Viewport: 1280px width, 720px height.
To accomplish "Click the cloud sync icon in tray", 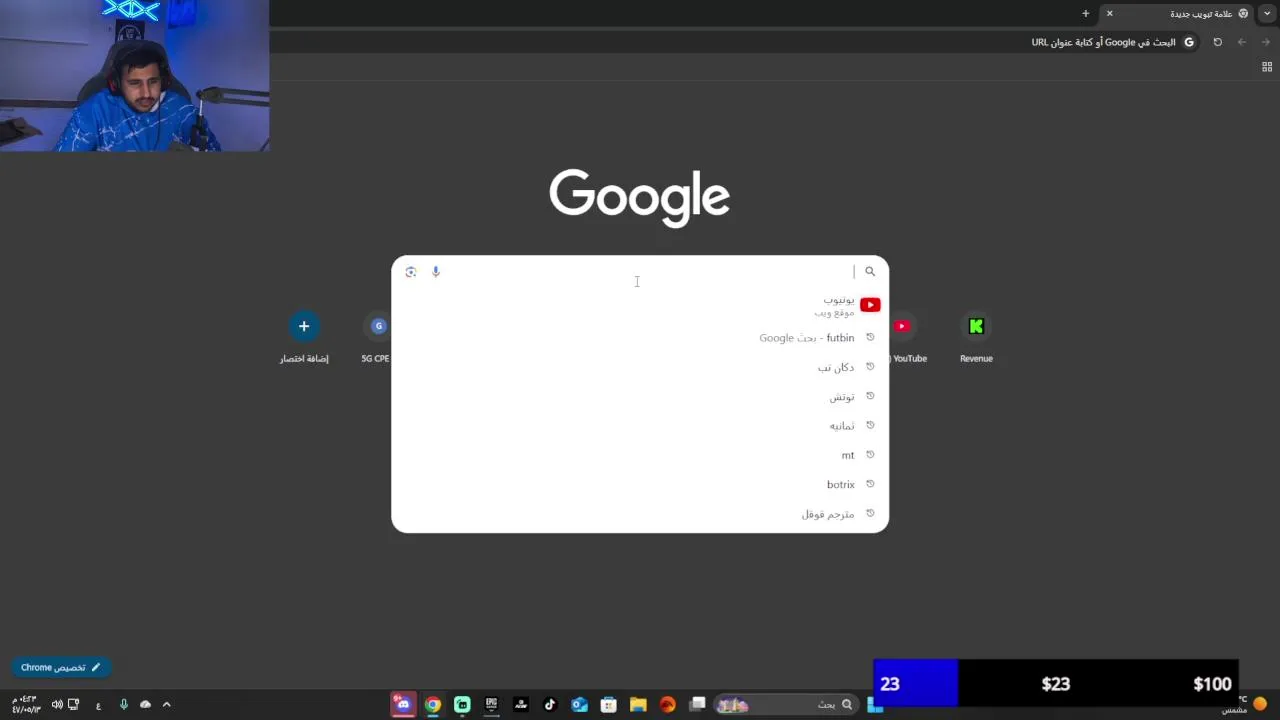I will [x=145, y=704].
